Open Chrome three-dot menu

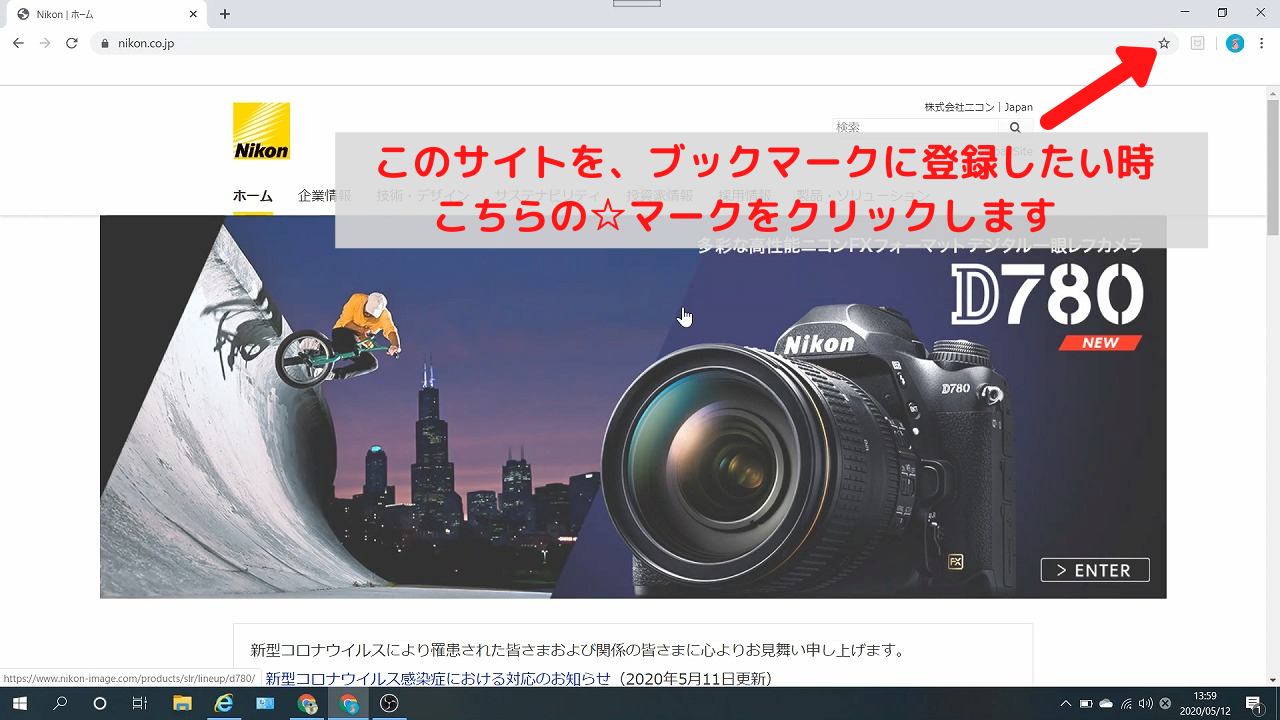[1262, 43]
